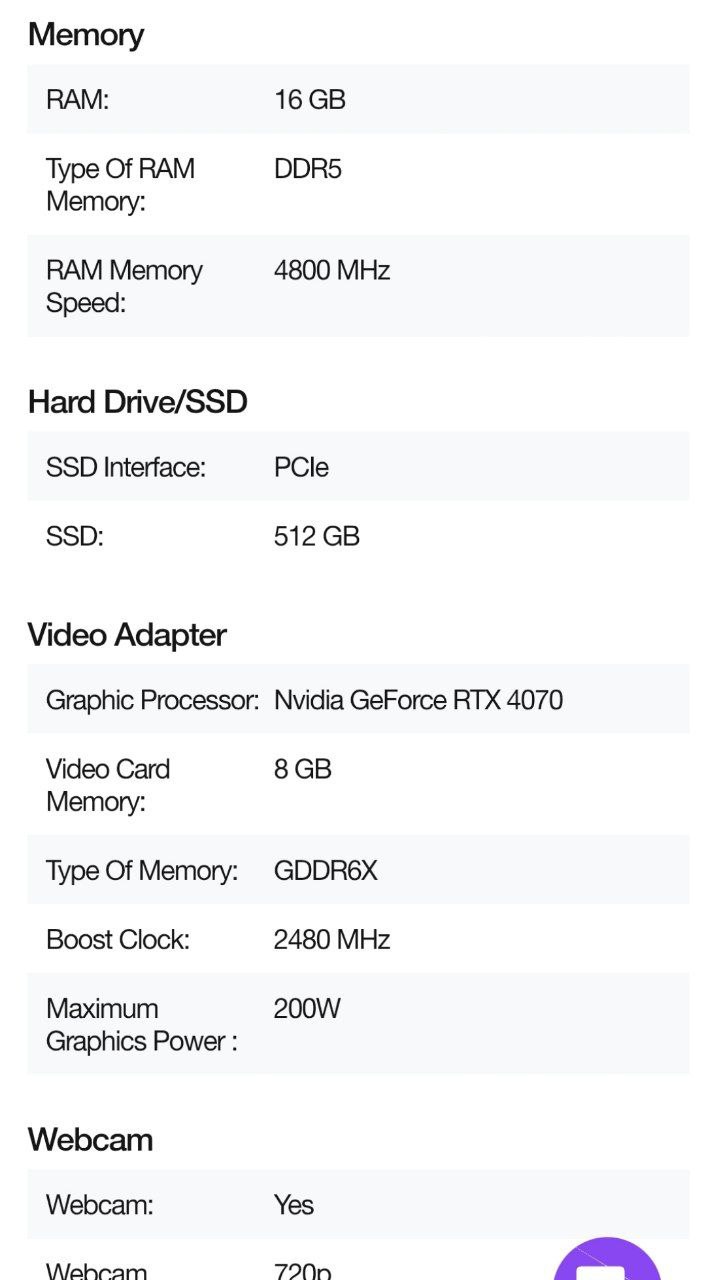The image size is (706, 1280).
Task: Open the purple chat bubble button
Action: click(x=607, y=1260)
